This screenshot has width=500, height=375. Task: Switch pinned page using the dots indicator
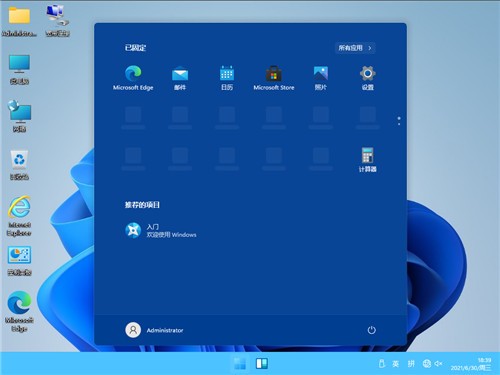(399, 121)
